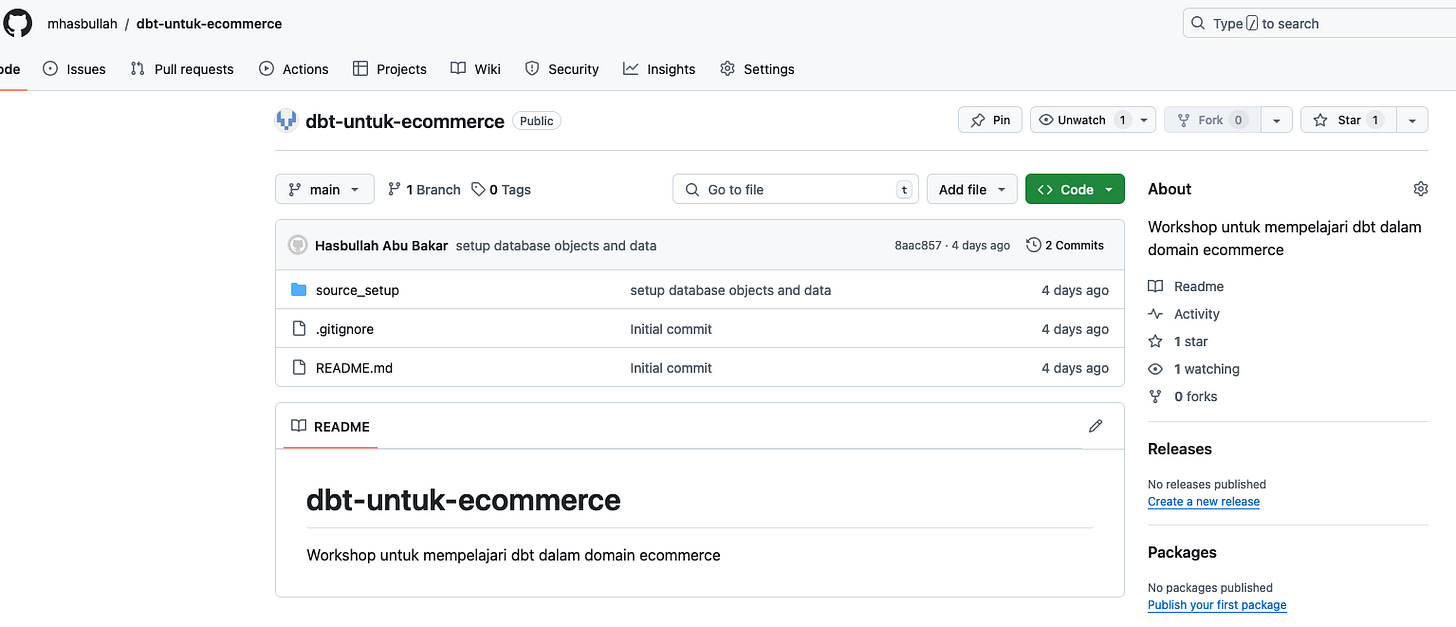Open the main branch dropdown
The height and width of the screenshot is (627, 1456).
(x=325, y=189)
